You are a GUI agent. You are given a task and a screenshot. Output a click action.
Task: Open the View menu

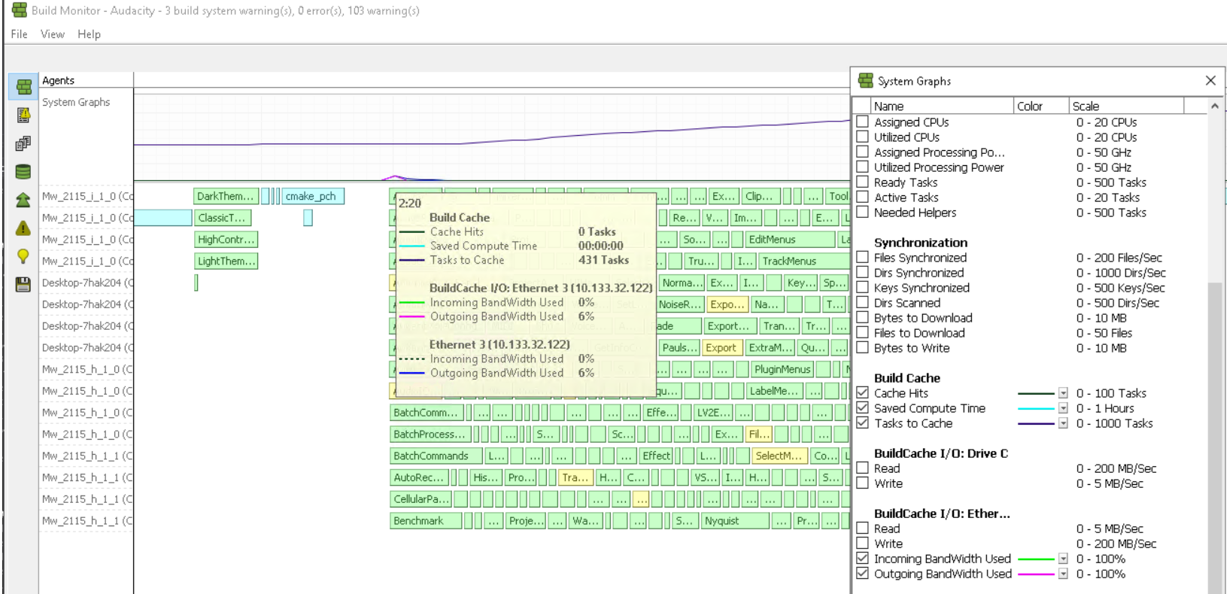coord(52,34)
